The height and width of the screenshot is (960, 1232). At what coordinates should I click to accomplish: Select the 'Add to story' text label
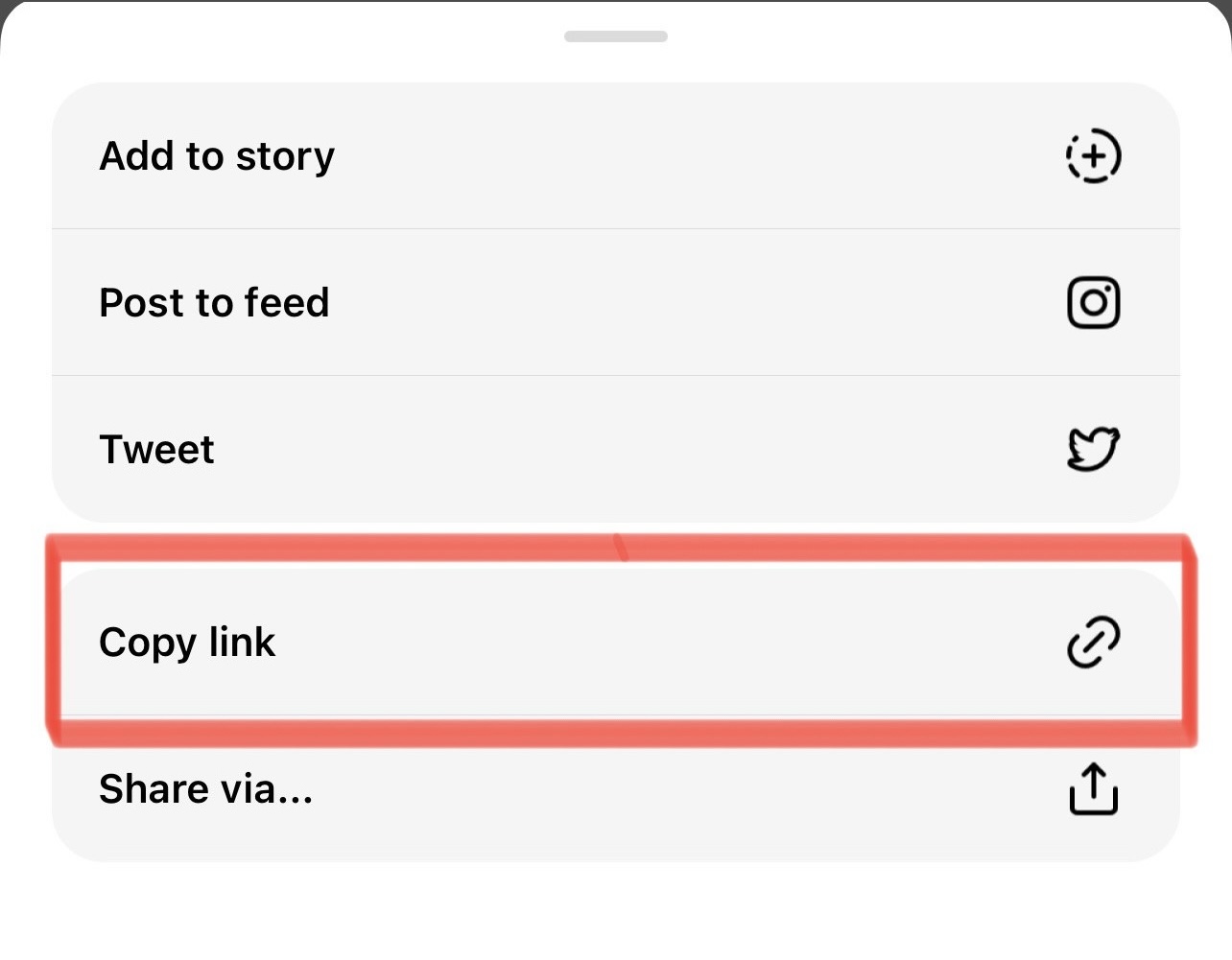(217, 156)
